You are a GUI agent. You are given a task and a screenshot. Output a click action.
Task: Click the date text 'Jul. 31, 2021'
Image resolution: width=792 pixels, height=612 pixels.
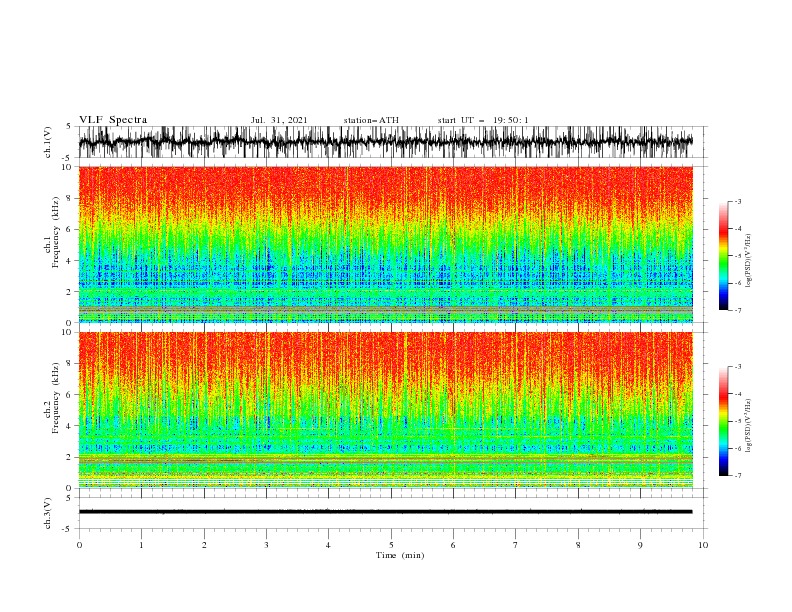279,120
